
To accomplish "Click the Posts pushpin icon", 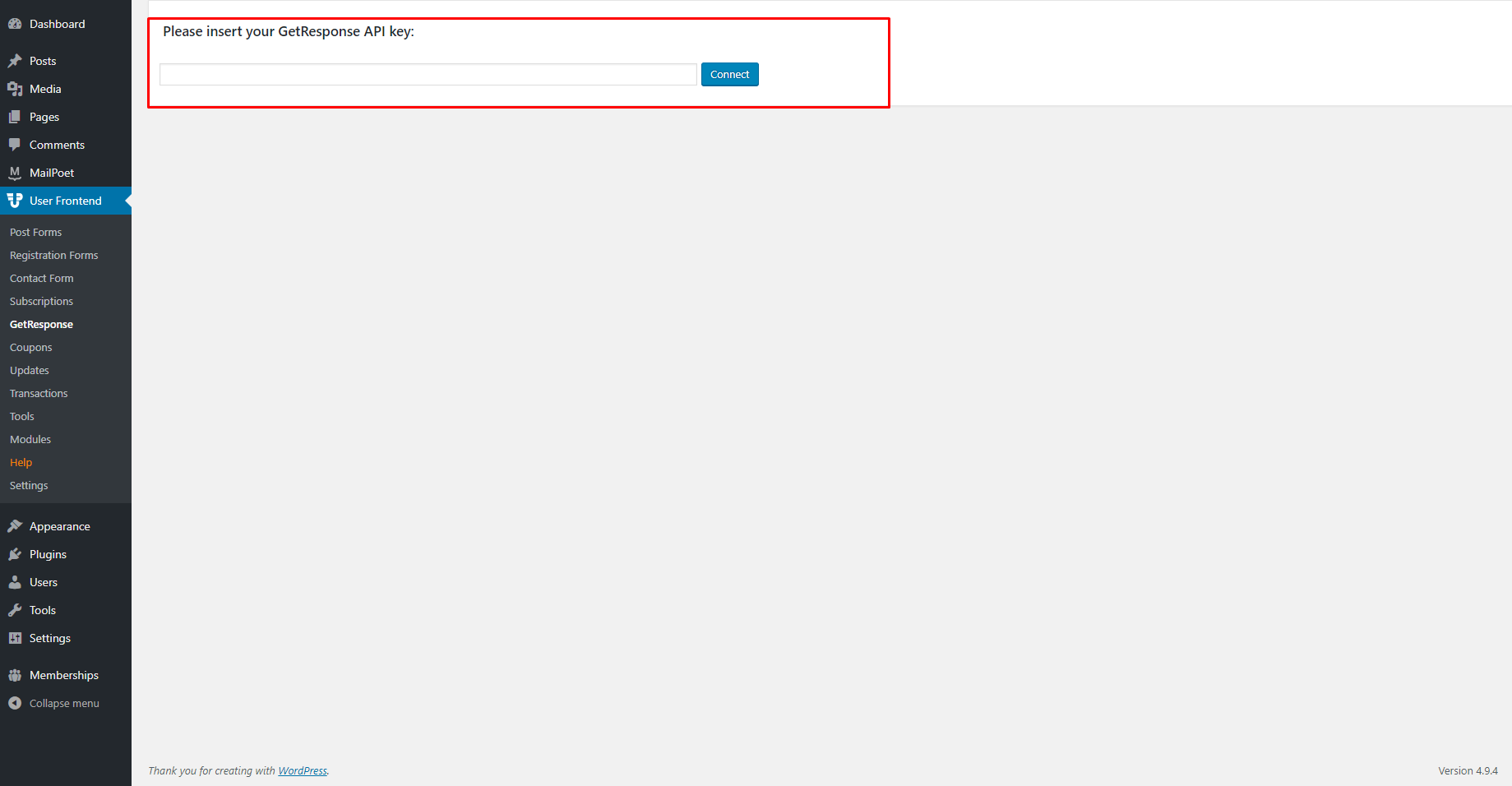I will [x=15, y=61].
